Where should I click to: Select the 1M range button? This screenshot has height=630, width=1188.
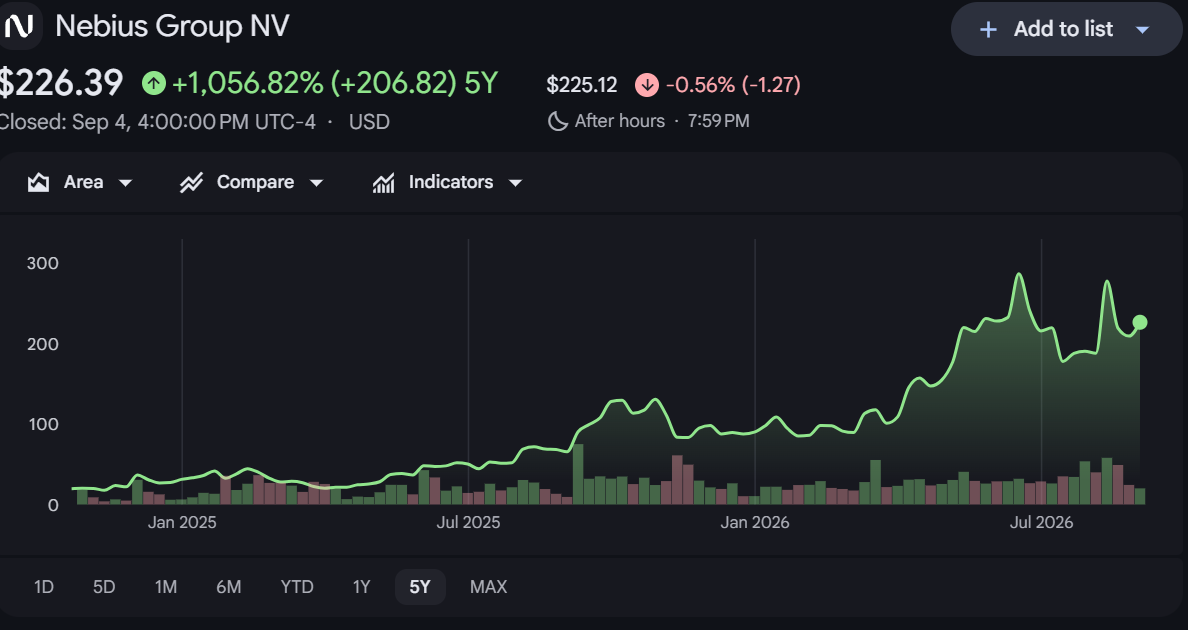166,587
